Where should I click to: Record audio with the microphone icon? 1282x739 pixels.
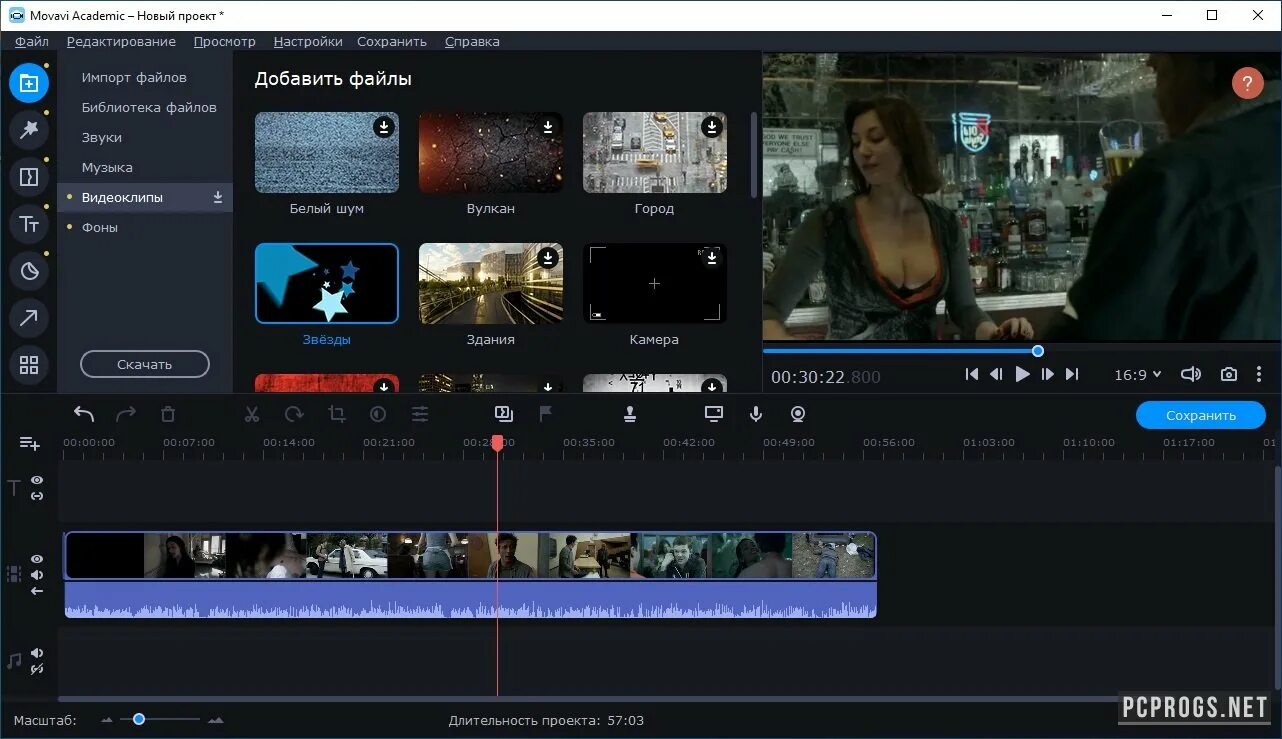(756, 414)
